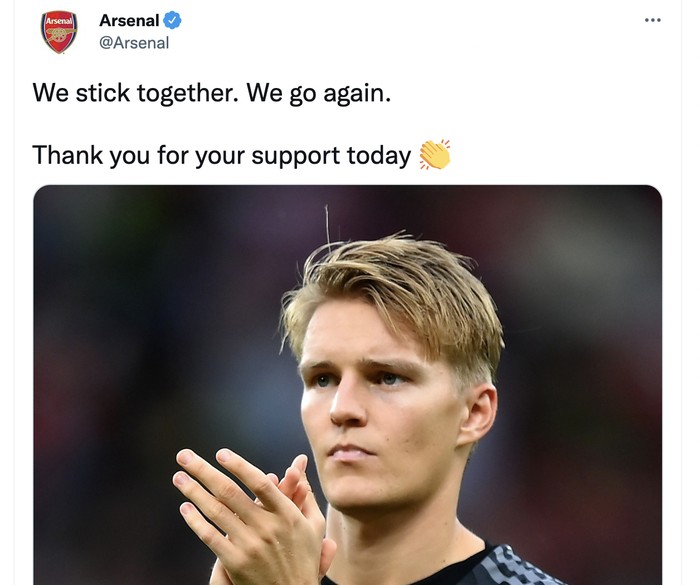Click the word "today" in the tweet
700x585 pixels.
point(378,156)
